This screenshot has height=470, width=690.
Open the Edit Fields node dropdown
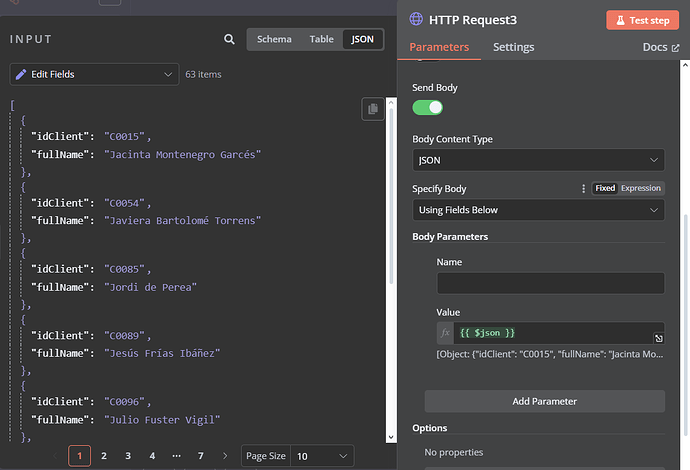(94, 74)
